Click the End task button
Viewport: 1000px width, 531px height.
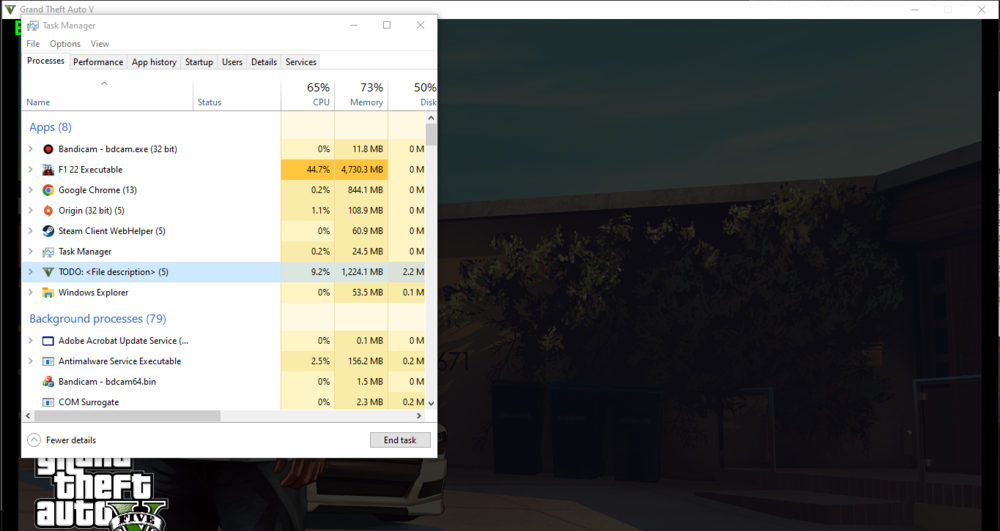pos(400,440)
